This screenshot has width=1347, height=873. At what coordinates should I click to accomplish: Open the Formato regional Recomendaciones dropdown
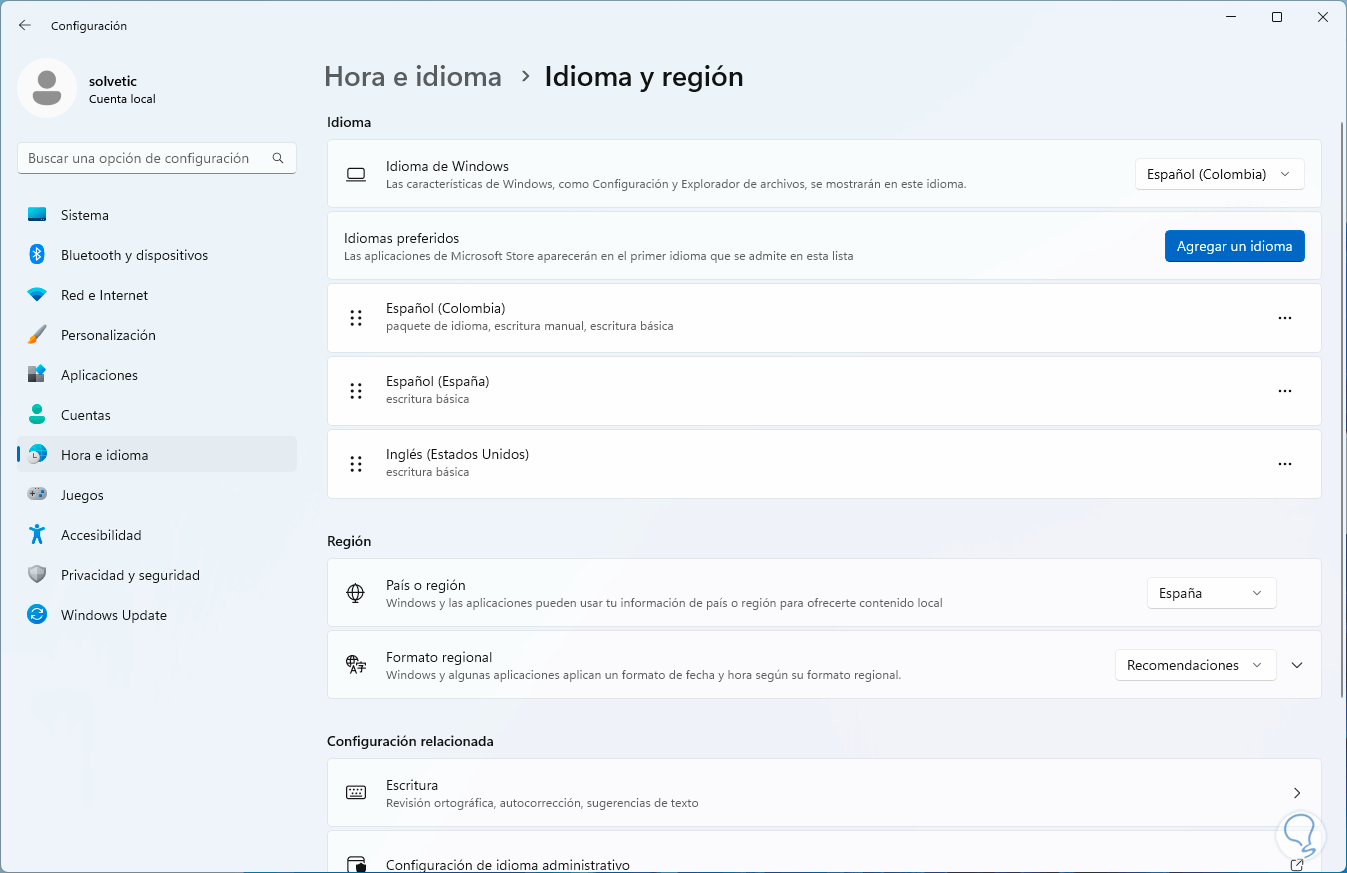click(1195, 665)
